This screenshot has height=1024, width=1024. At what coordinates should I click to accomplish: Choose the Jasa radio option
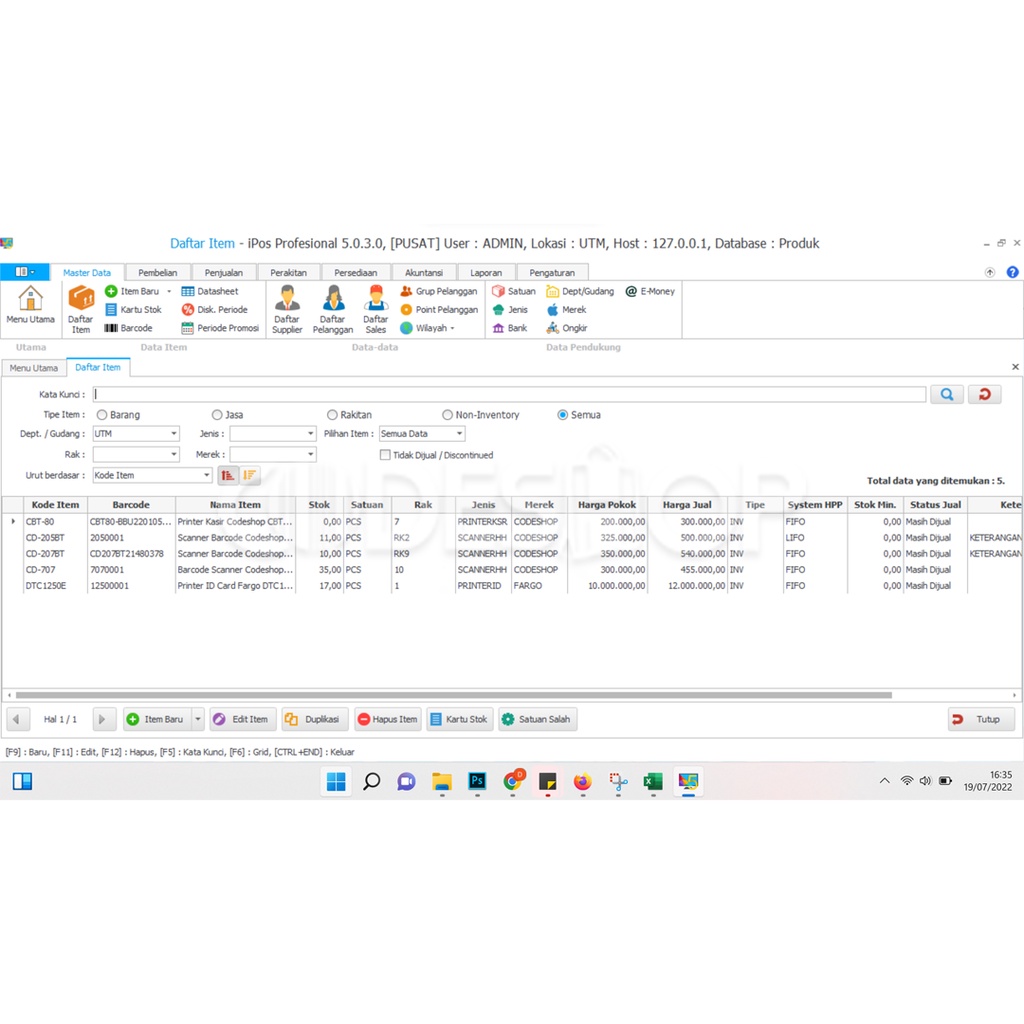coord(217,415)
